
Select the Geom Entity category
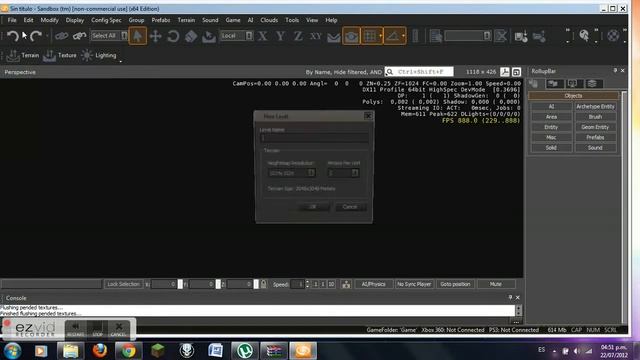(x=596, y=127)
